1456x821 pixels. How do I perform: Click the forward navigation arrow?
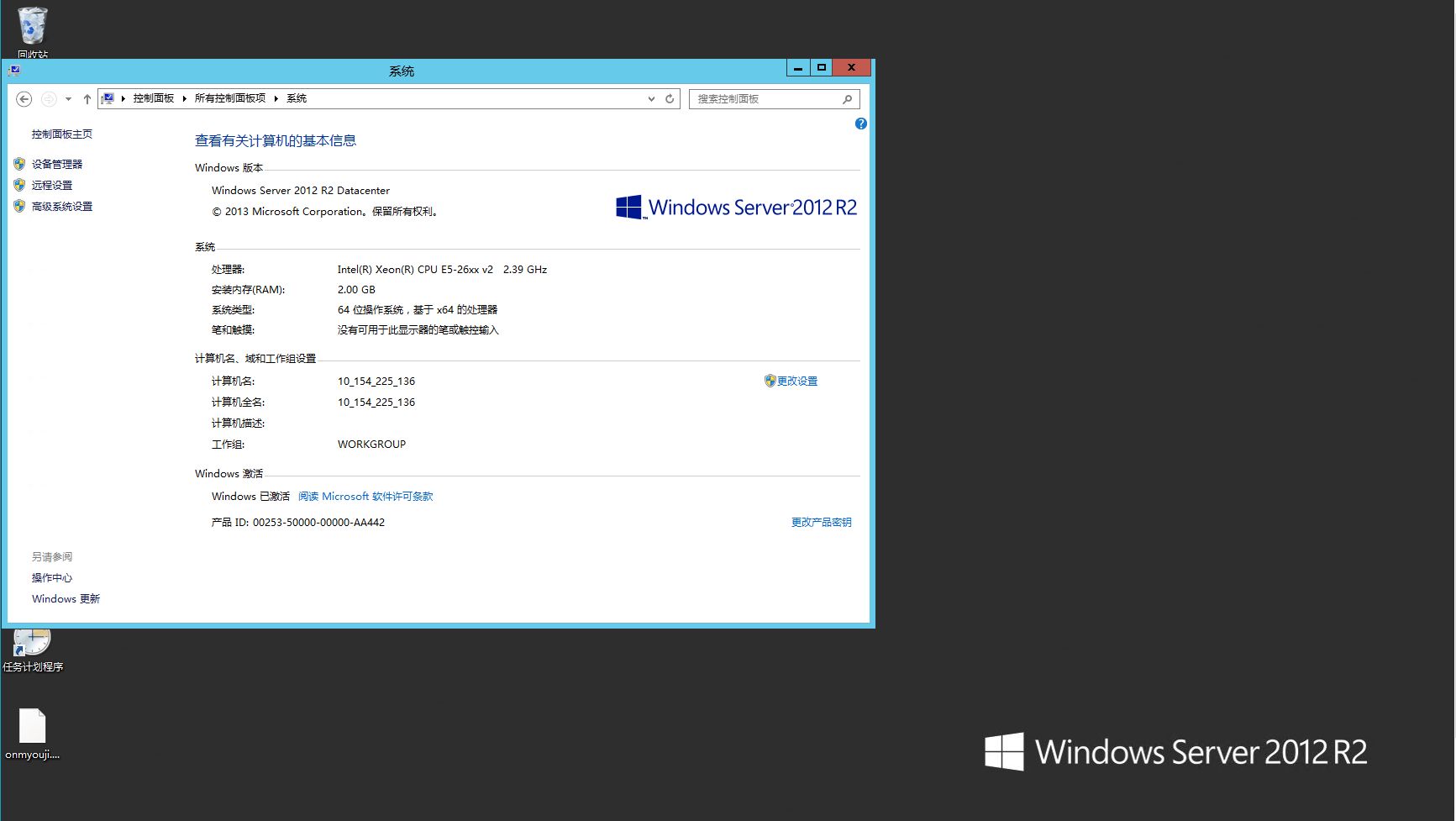pos(49,99)
